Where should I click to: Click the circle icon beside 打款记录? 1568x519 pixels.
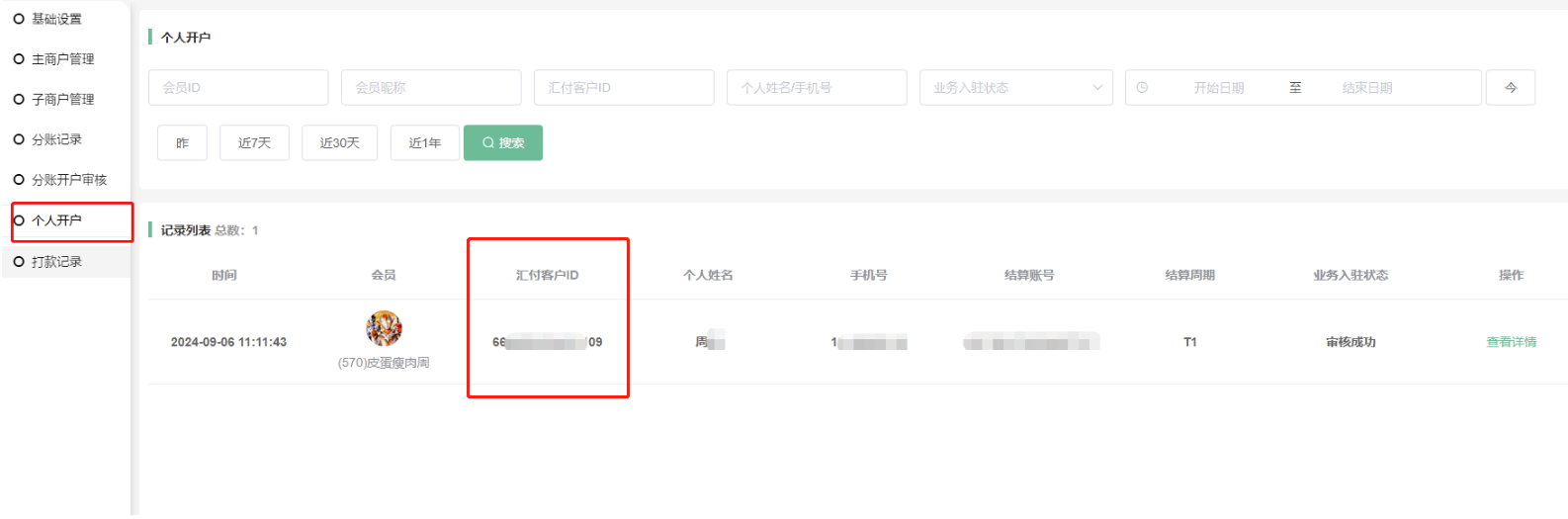pos(19,262)
